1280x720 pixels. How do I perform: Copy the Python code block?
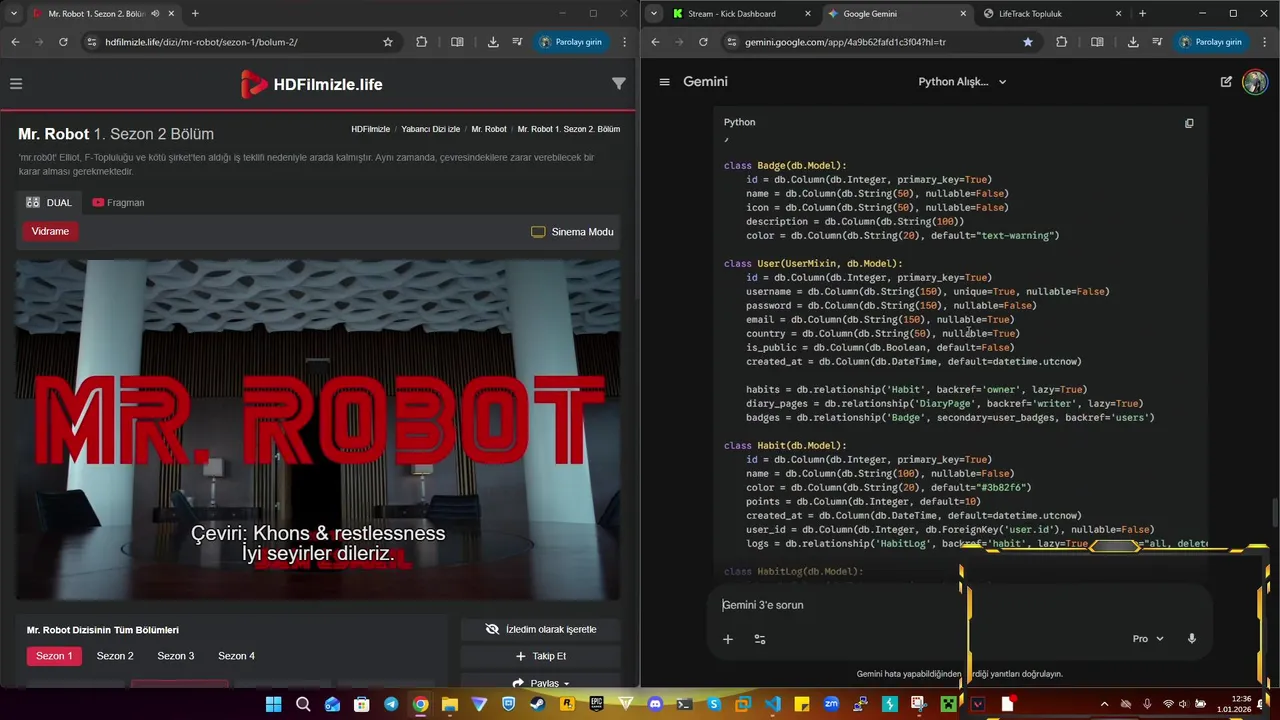(1189, 123)
